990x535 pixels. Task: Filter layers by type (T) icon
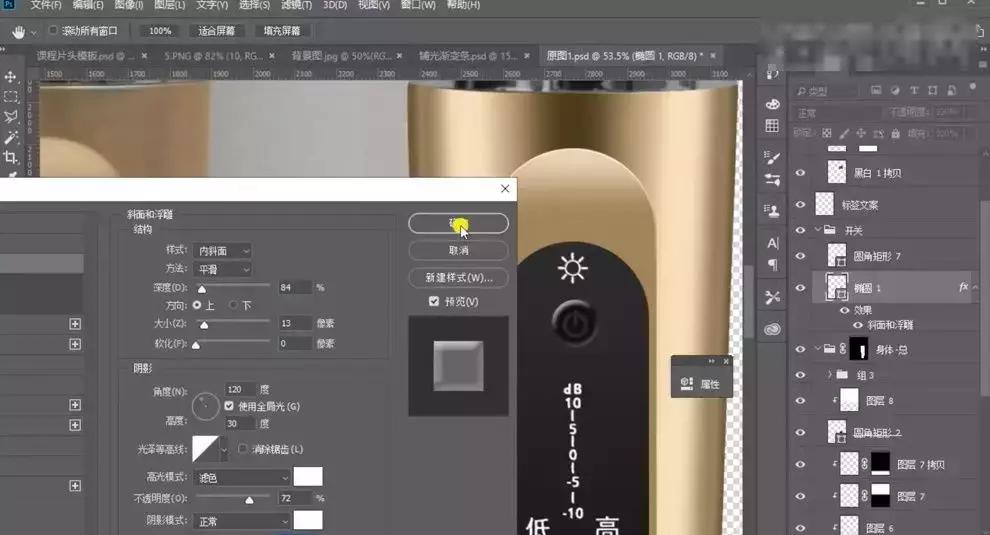pos(914,91)
